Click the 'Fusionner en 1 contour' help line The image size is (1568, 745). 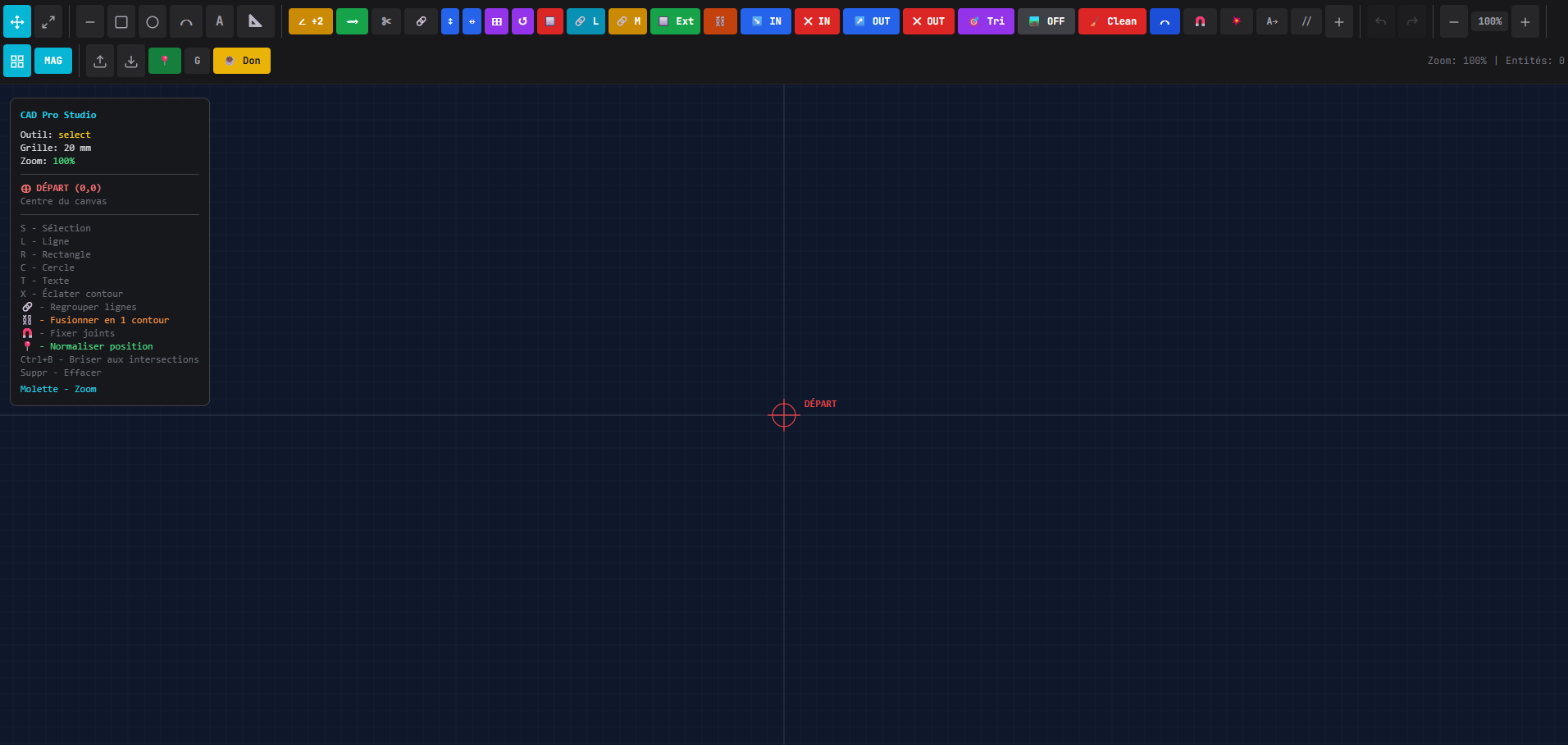(95, 320)
